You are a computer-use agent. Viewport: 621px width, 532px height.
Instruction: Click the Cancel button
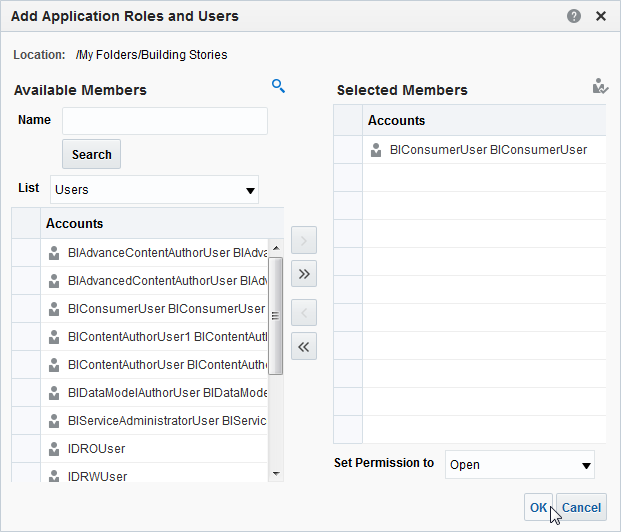(x=581, y=508)
